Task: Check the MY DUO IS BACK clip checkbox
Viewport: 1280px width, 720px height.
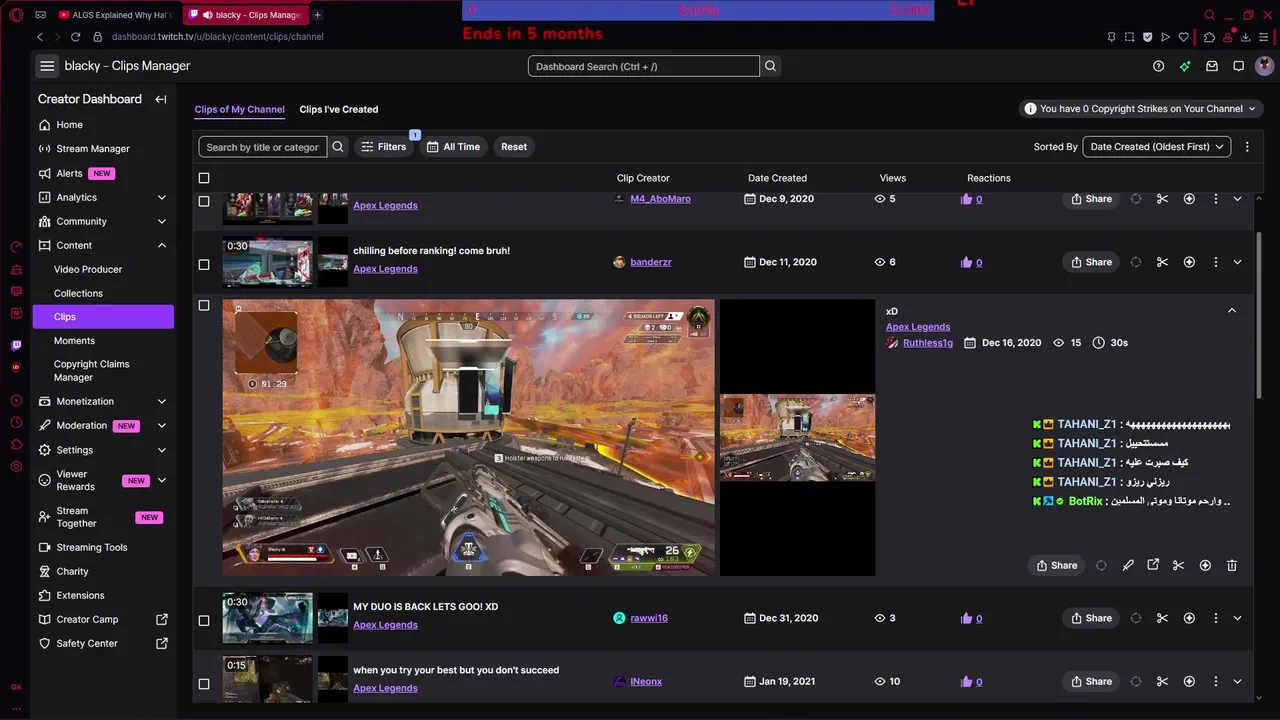Action: point(204,620)
